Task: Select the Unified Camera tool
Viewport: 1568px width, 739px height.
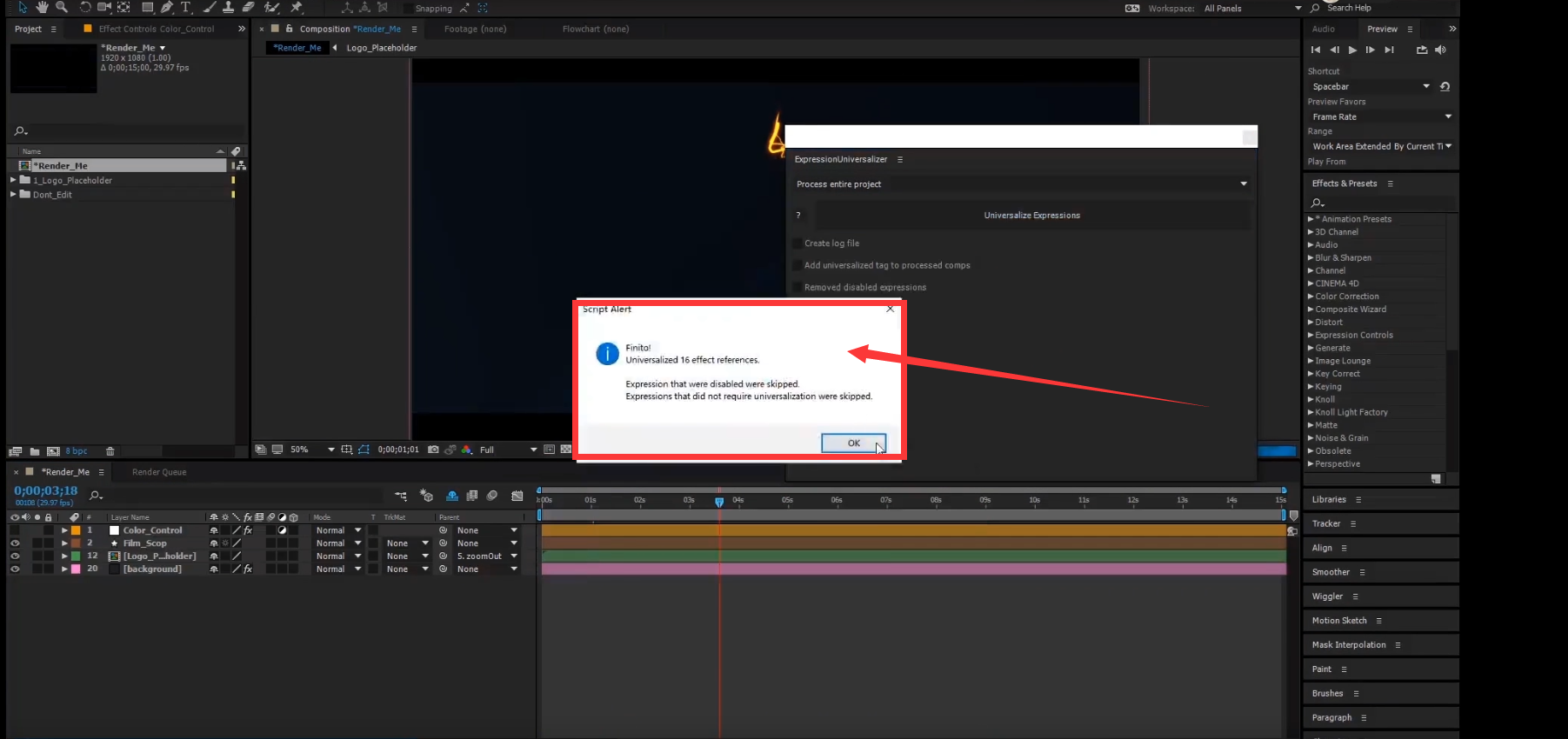Action: (104, 7)
